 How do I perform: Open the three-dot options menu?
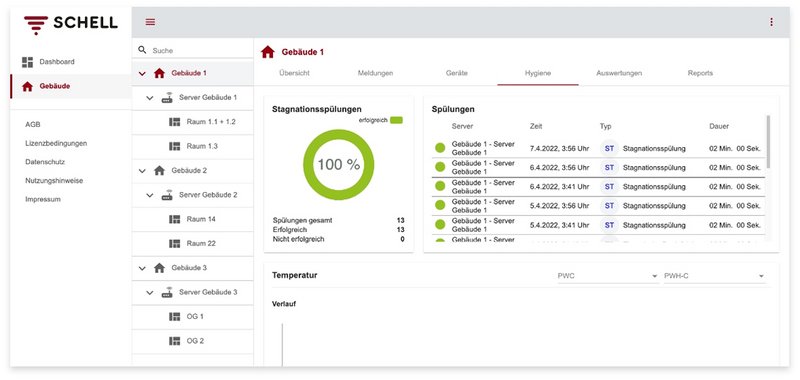[x=771, y=22]
